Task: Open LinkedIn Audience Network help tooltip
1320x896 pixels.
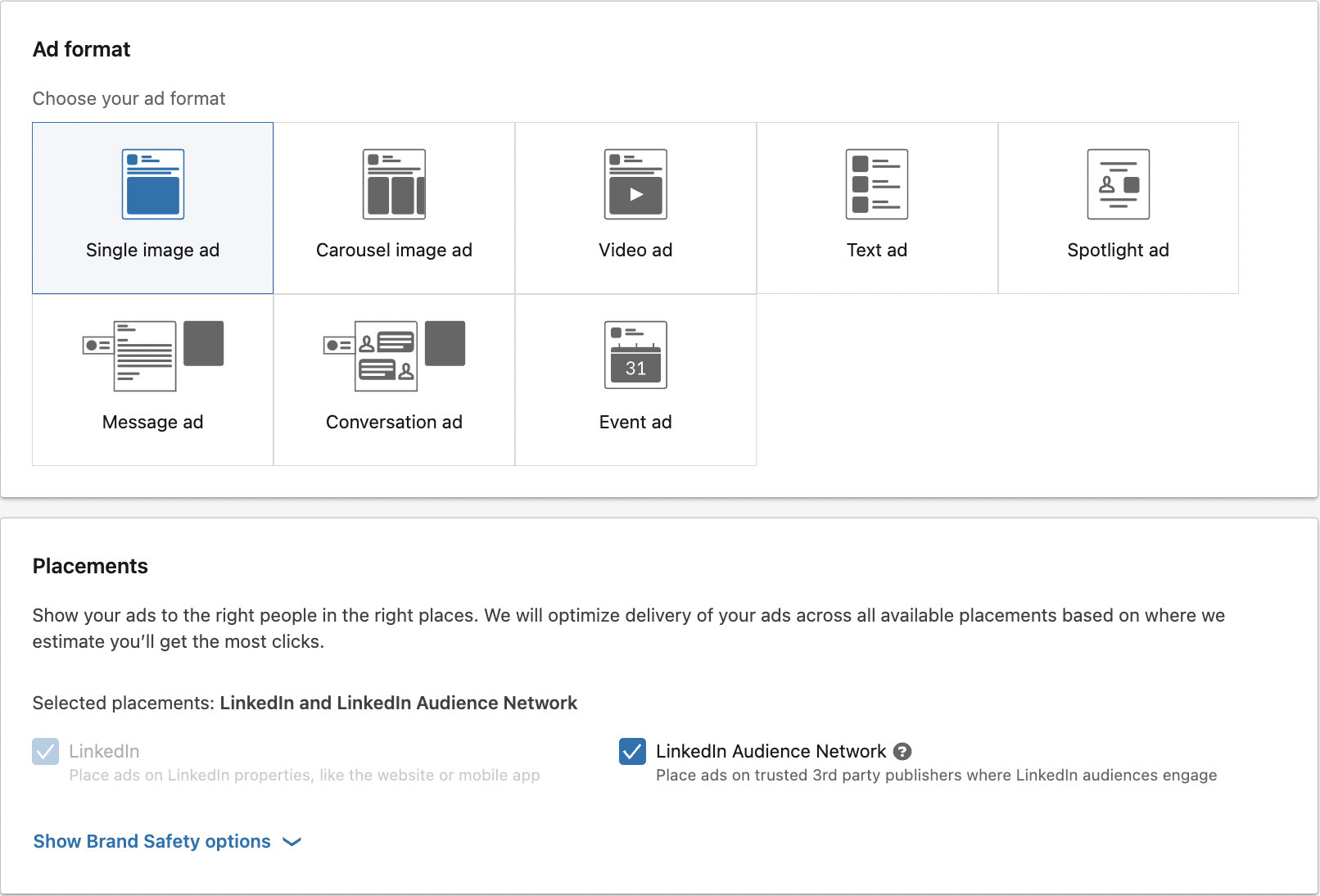Action: [902, 751]
